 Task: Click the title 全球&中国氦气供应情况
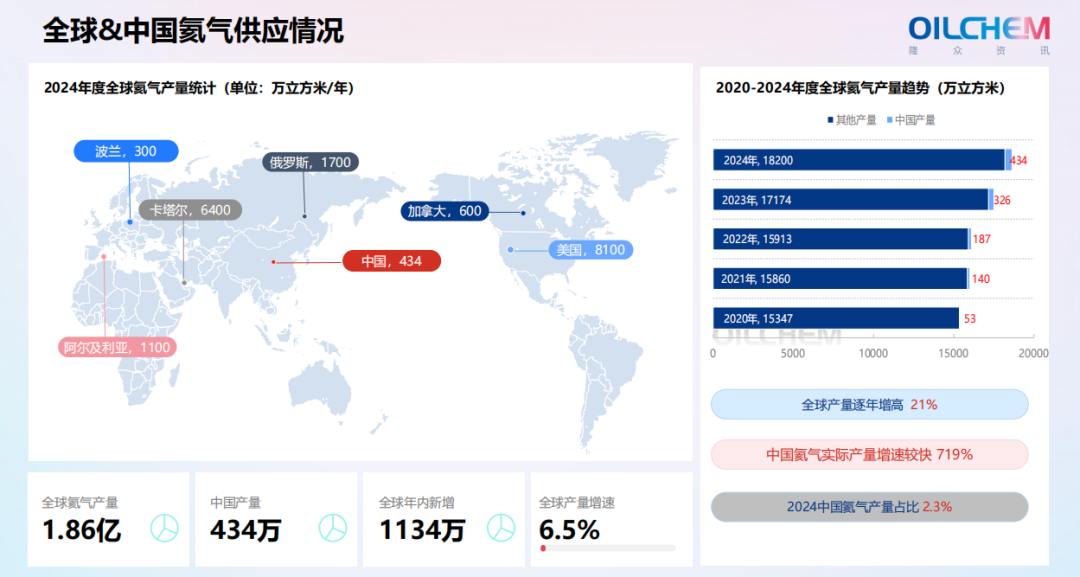[193, 31]
